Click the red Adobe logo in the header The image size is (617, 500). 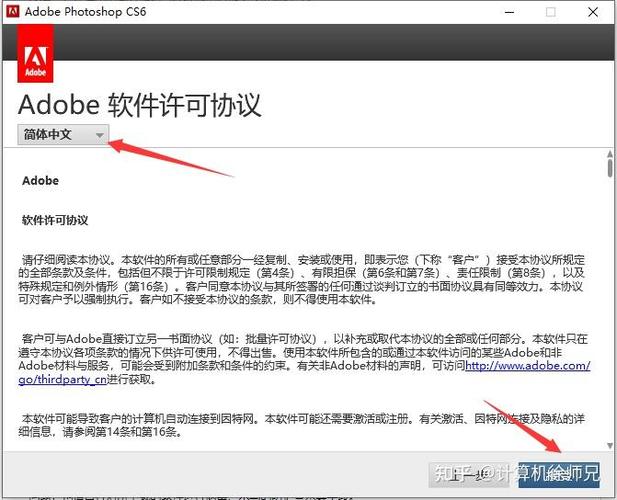pyautogui.click(x=35, y=54)
